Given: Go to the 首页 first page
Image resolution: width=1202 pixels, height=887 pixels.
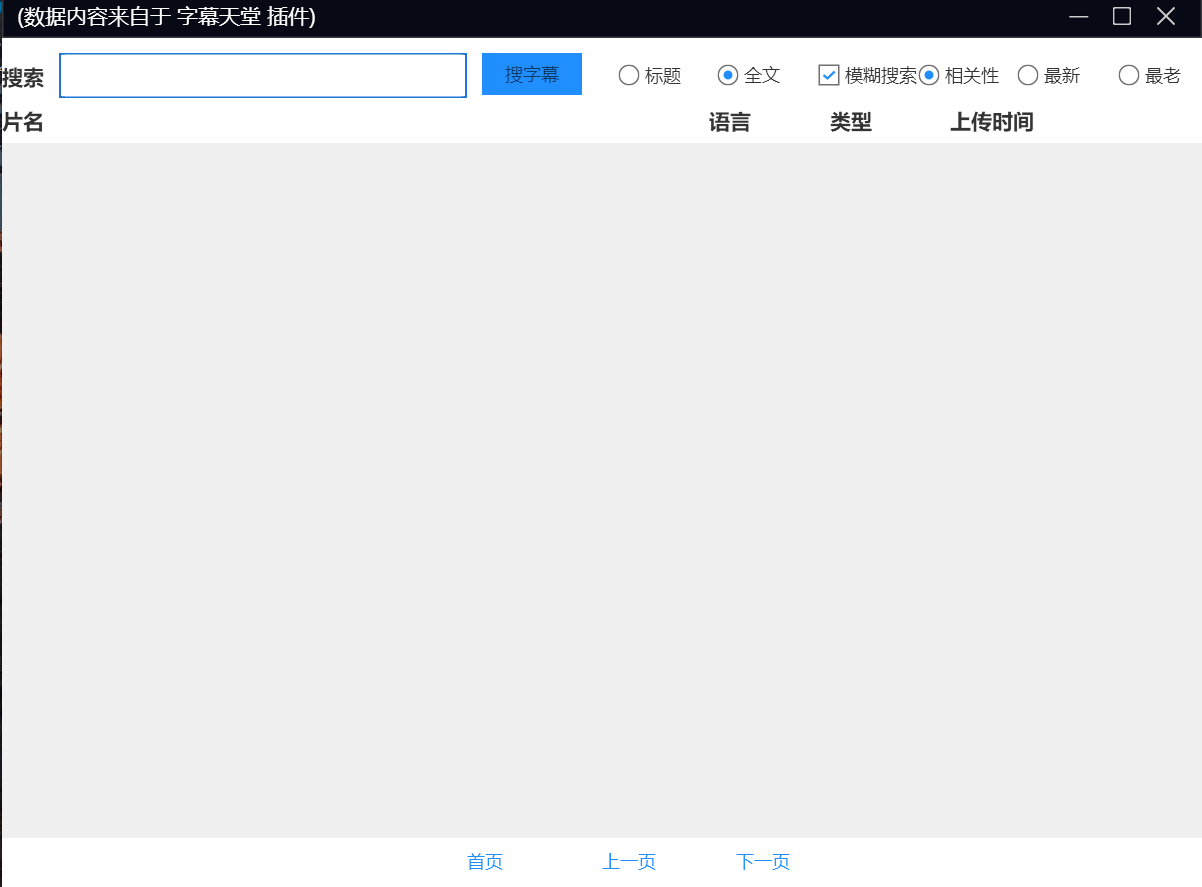Looking at the screenshot, I should pyautogui.click(x=484, y=861).
